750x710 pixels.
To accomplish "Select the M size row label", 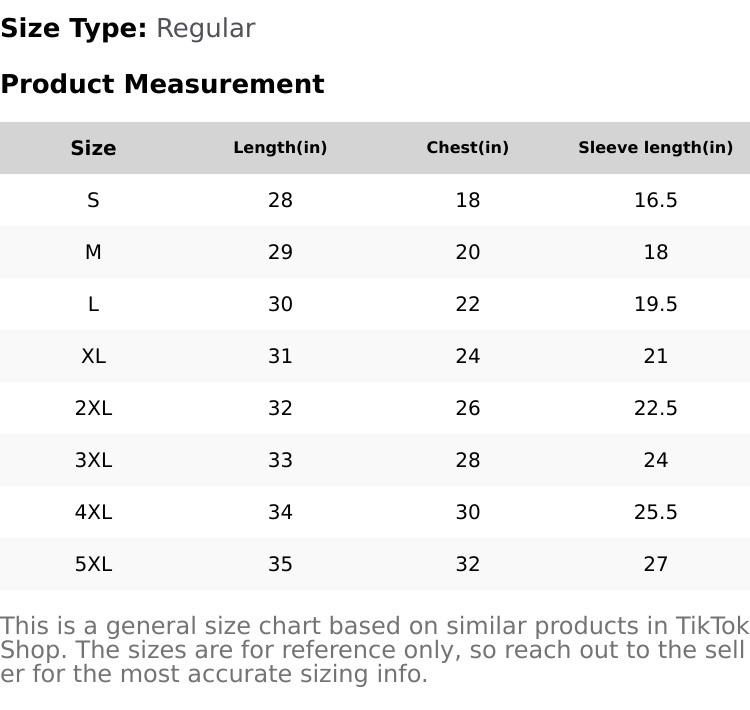I will pyautogui.click(x=93, y=252).
